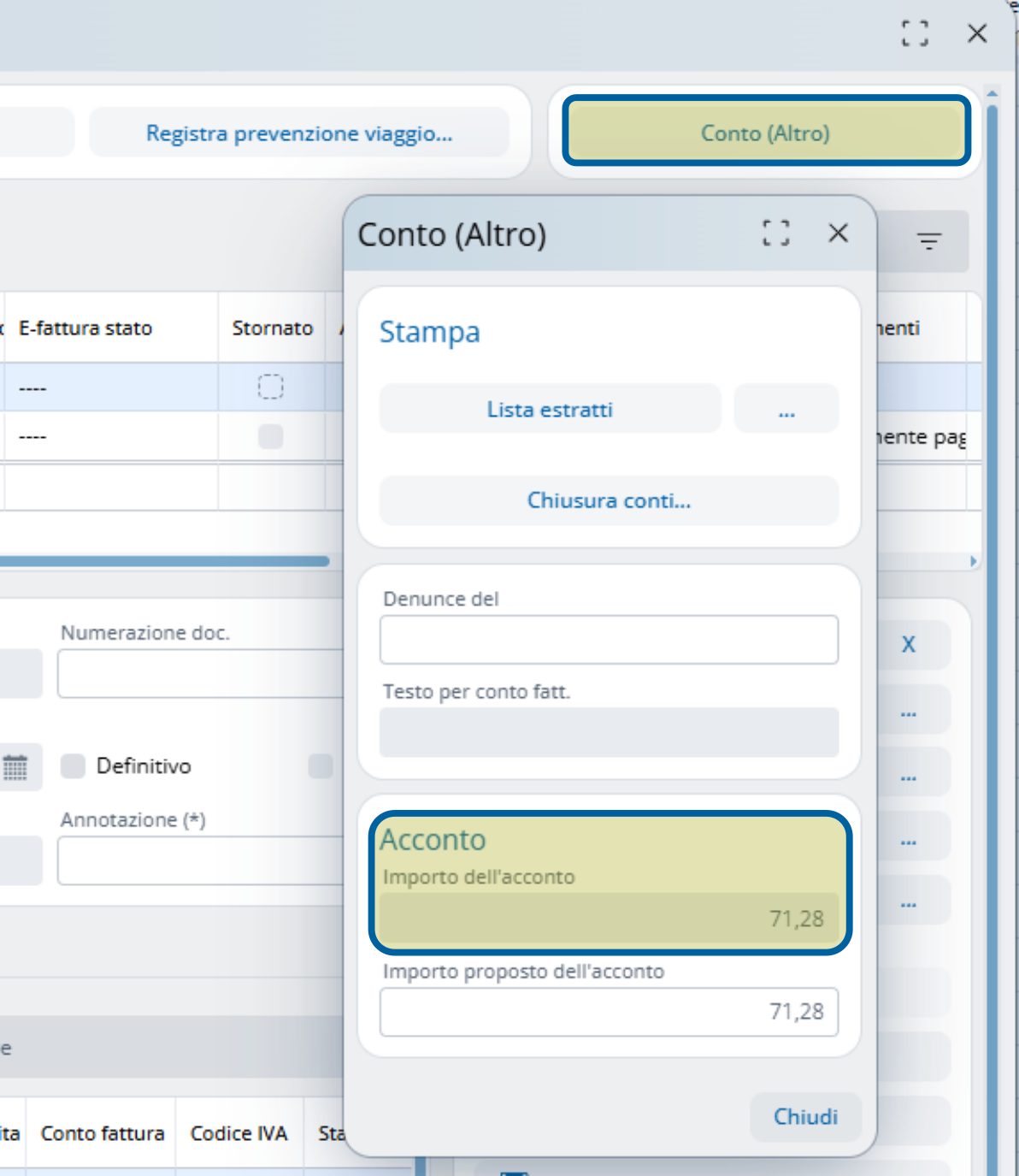Focus the Denunce del input field
Image resolution: width=1019 pixels, height=1176 pixels.
pyautogui.click(x=609, y=640)
